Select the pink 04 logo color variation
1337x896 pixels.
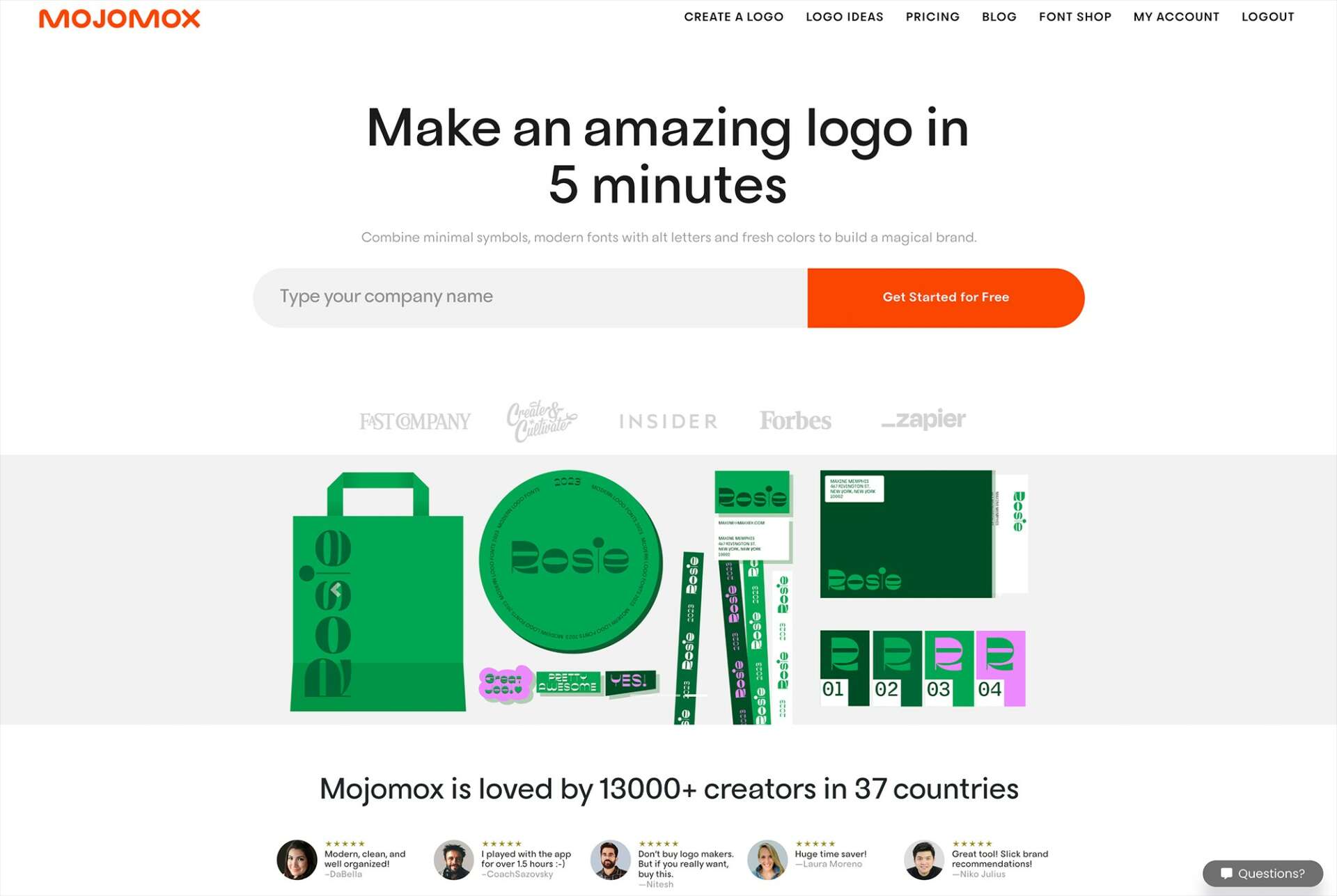1001,668
